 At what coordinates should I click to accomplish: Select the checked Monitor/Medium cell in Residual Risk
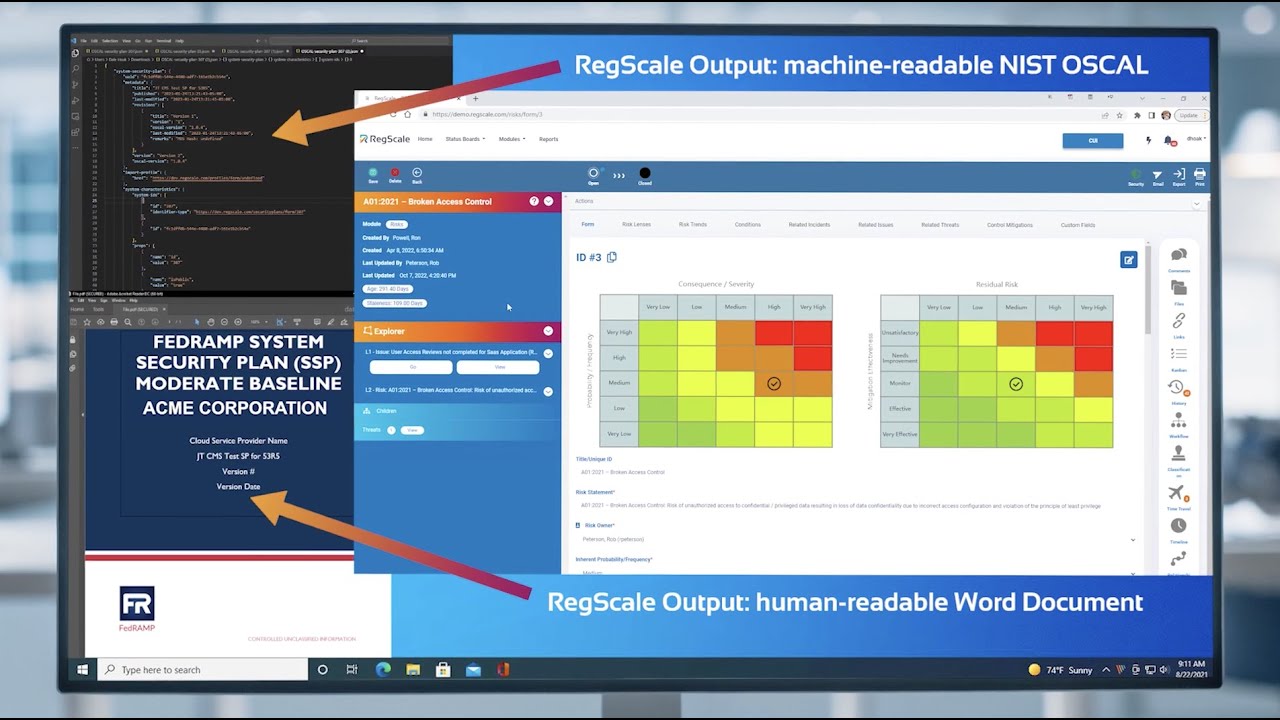pos(1016,384)
